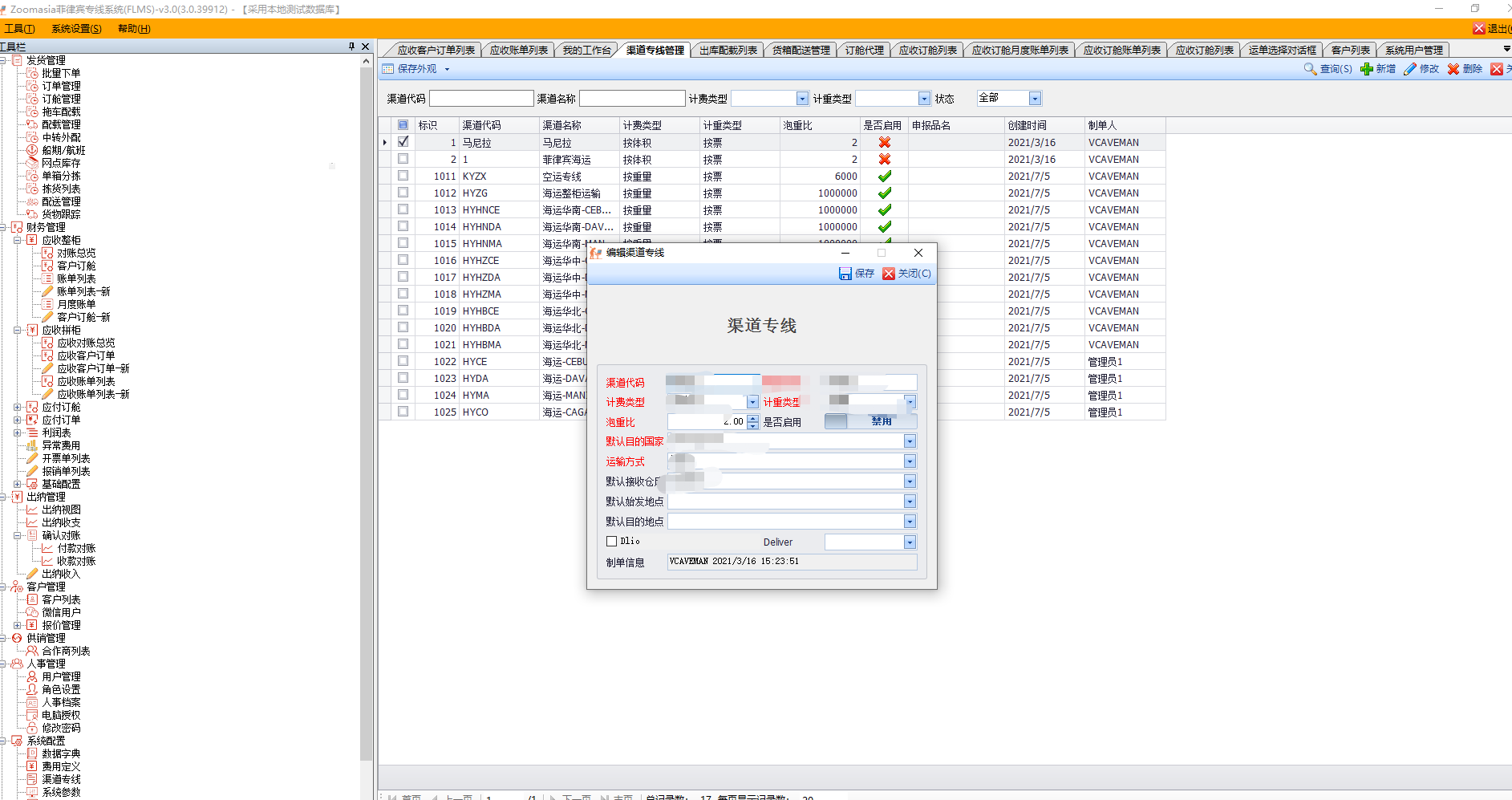
Task: Open the 系统设置(S) menu
Action: pos(76,29)
